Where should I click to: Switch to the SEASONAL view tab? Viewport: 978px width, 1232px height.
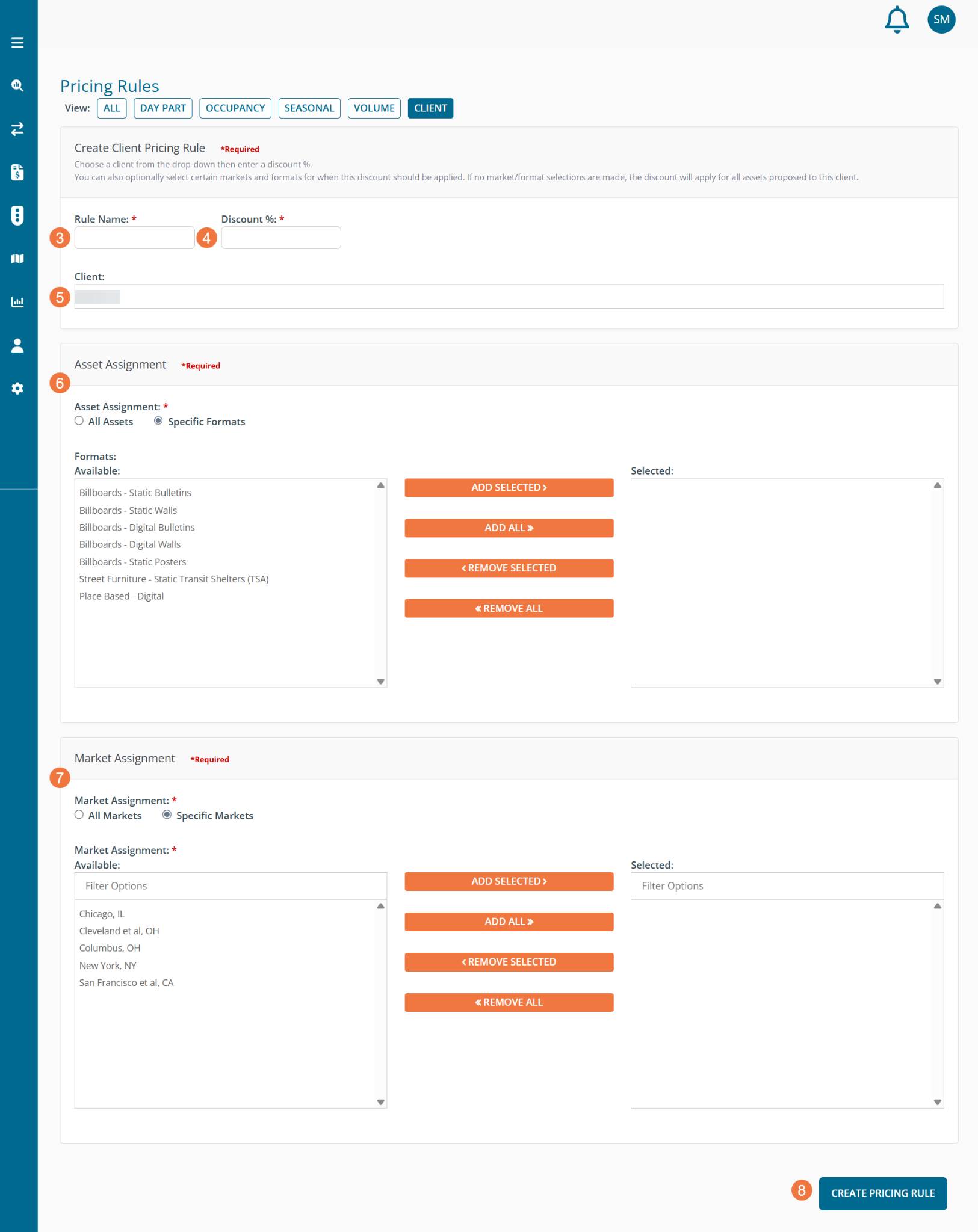[309, 108]
